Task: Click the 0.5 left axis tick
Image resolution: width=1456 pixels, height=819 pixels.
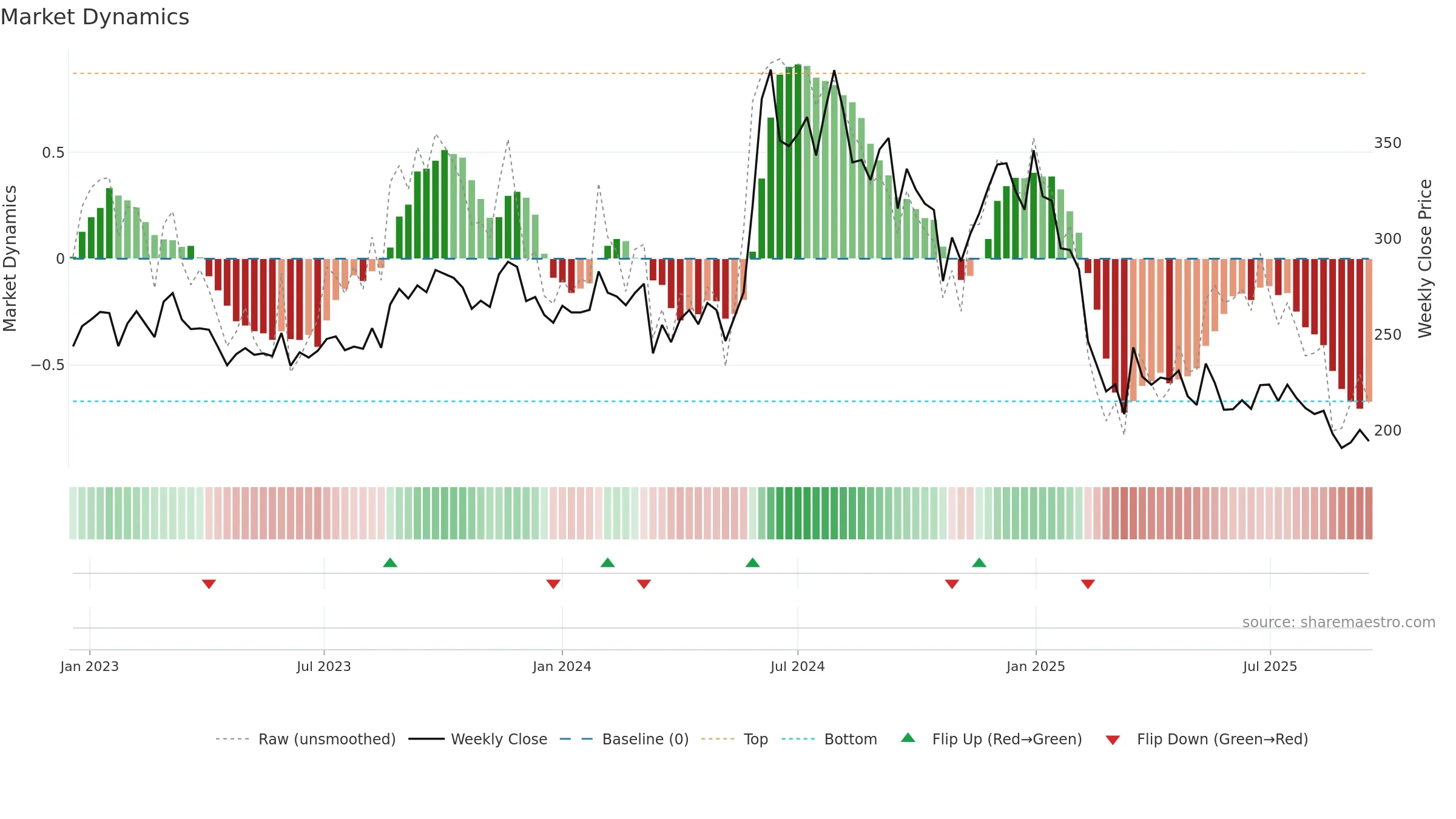Action: [x=53, y=153]
